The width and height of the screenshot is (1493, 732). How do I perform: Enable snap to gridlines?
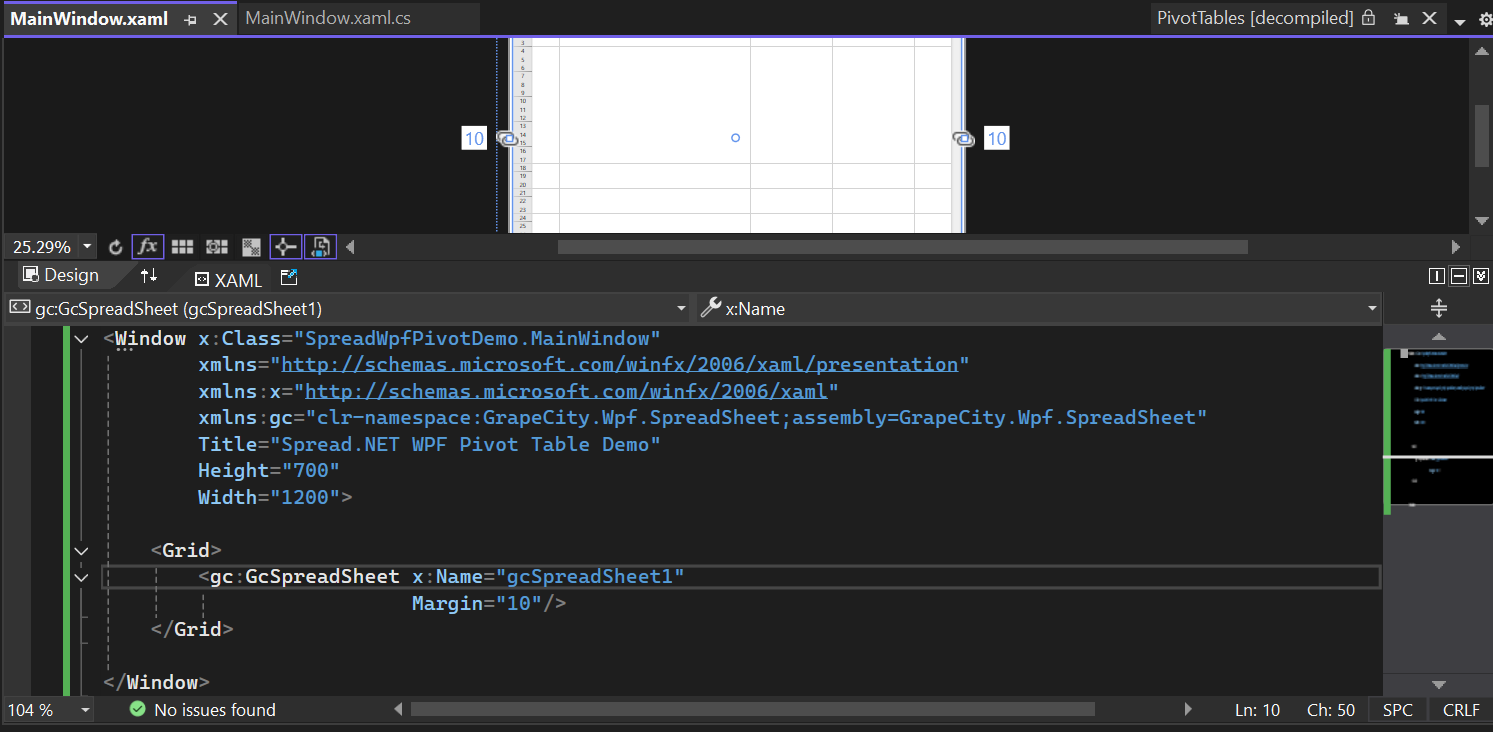(217, 247)
